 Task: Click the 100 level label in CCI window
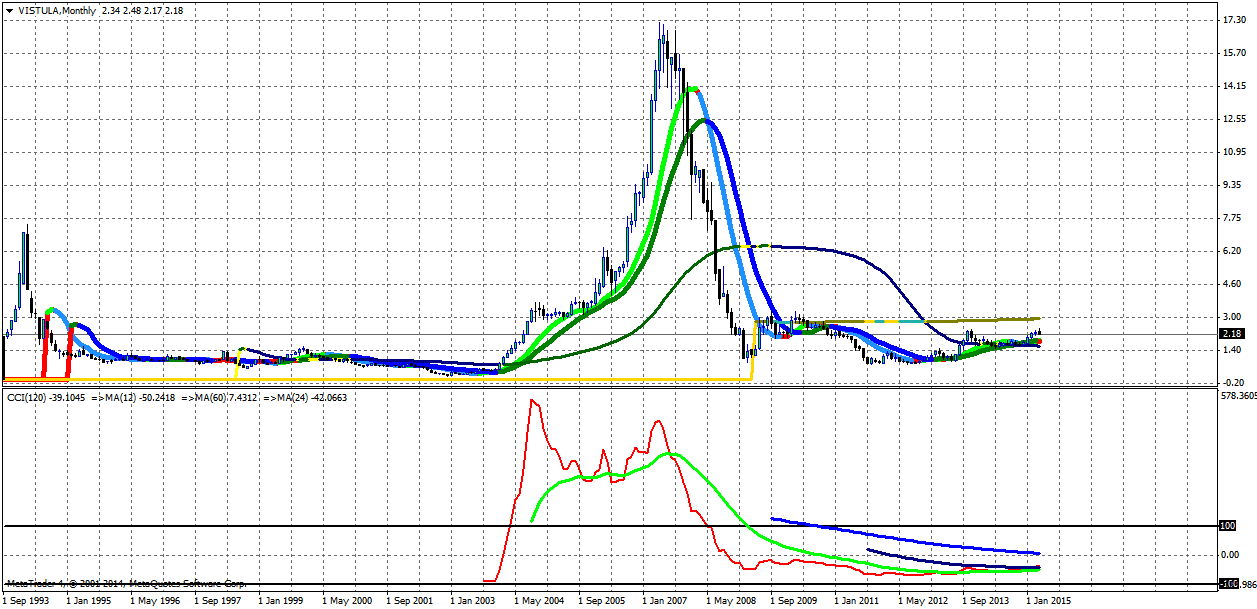click(1230, 526)
